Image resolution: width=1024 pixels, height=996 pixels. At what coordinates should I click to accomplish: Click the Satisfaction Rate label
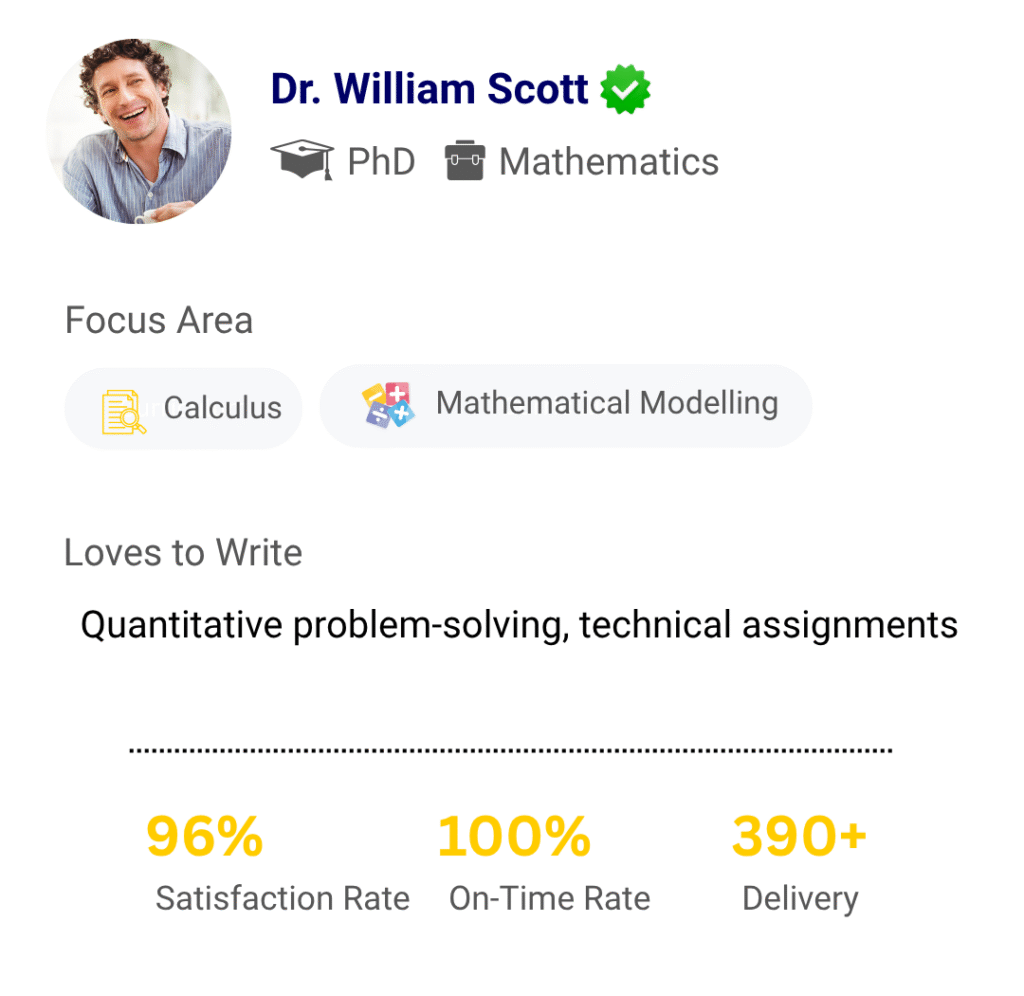click(x=282, y=899)
